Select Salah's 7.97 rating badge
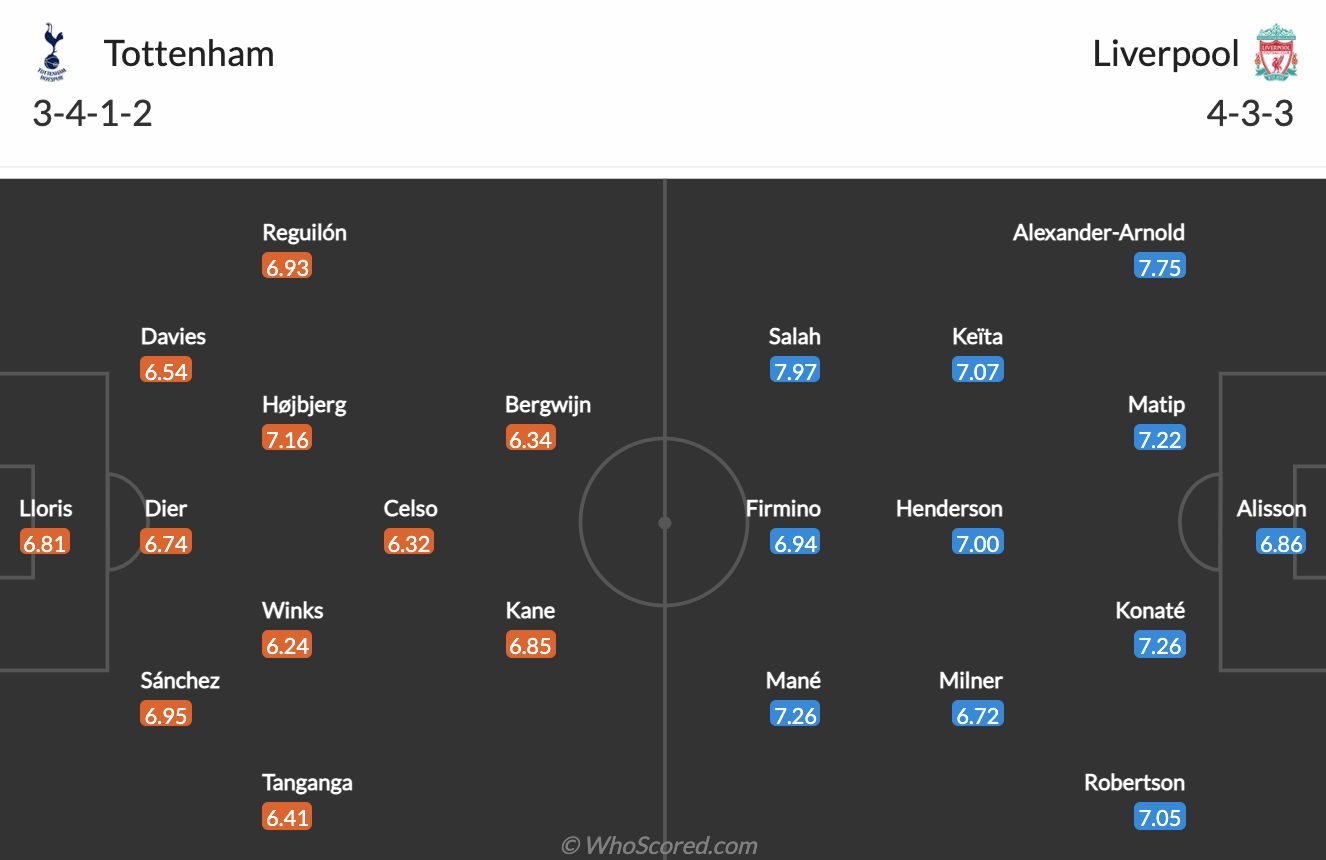Viewport: 1326px width, 860px height. tap(795, 371)
